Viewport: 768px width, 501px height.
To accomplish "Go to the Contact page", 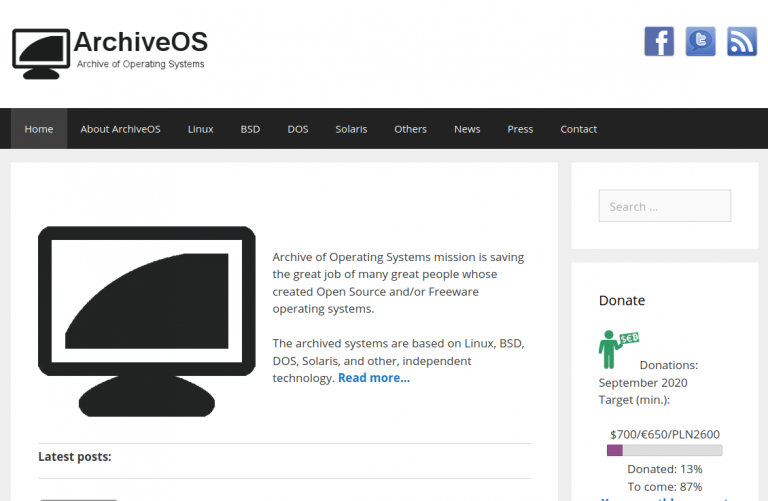I will pos(578,129).
